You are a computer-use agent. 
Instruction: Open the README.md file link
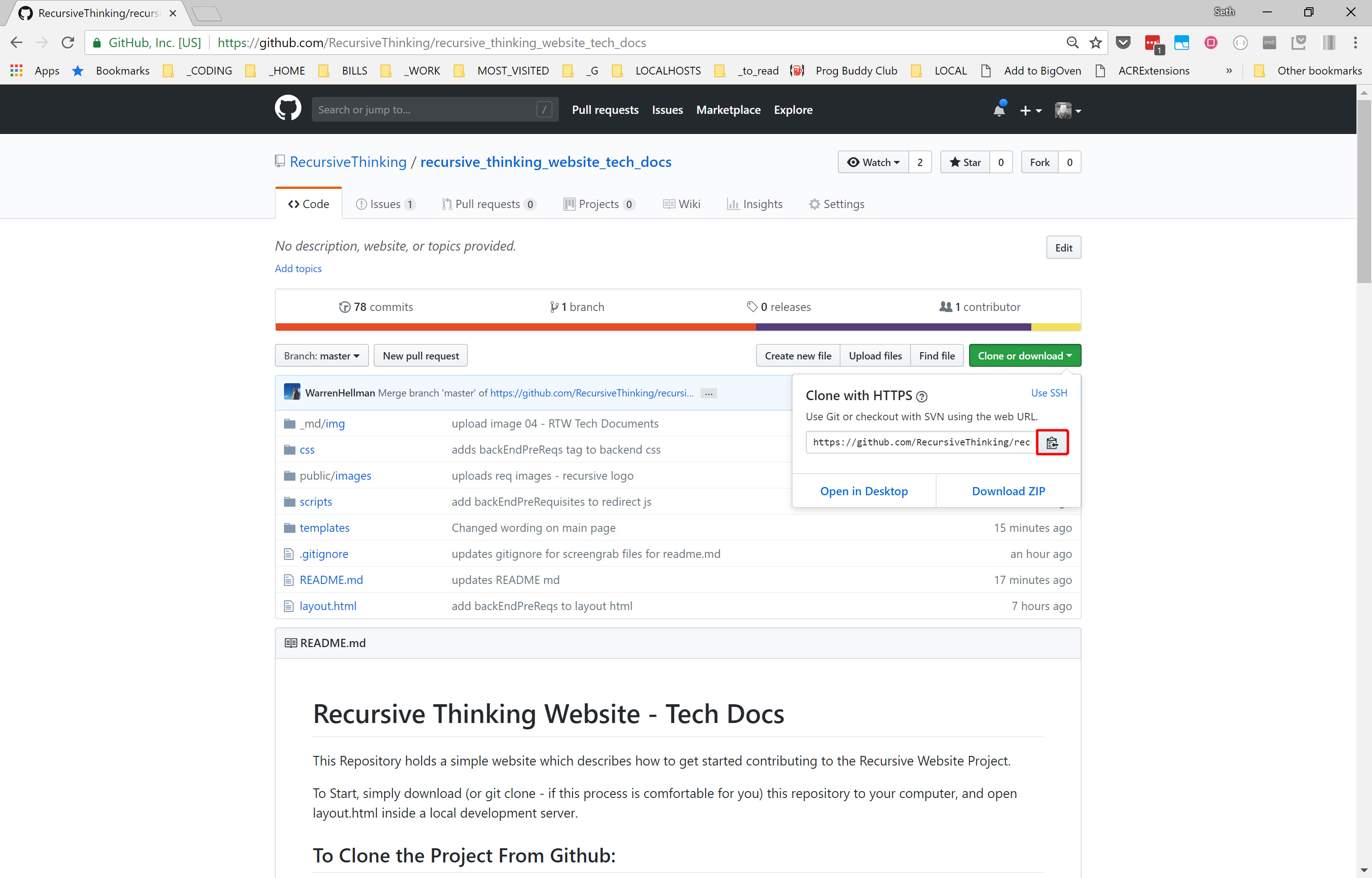pyautogui.click(x=331, y=580)
